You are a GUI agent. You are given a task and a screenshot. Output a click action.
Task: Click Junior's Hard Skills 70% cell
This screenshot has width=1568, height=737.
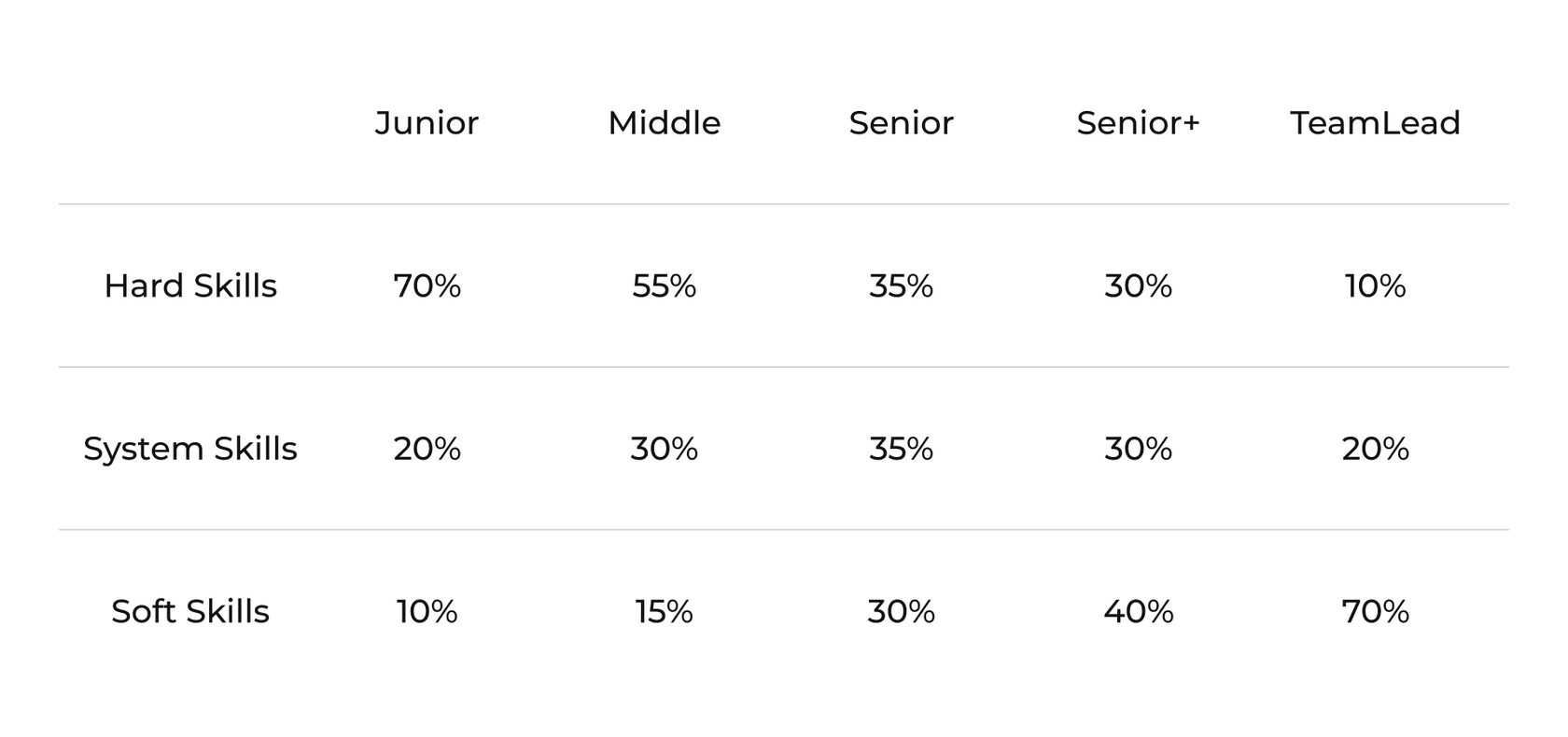click(427, 285)
